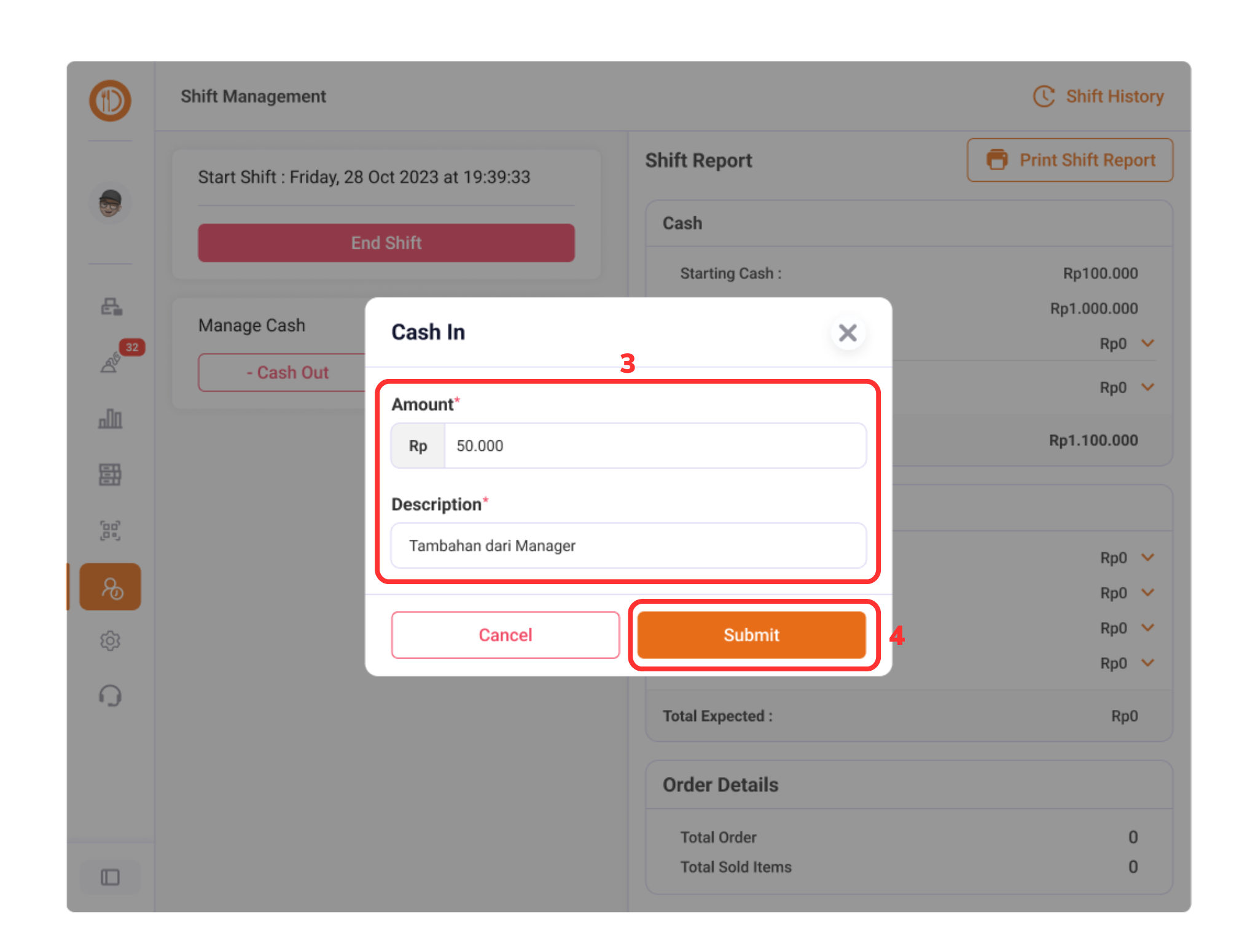Open the bar chart reports icon

pyautogui.click(x=111, y=419)
